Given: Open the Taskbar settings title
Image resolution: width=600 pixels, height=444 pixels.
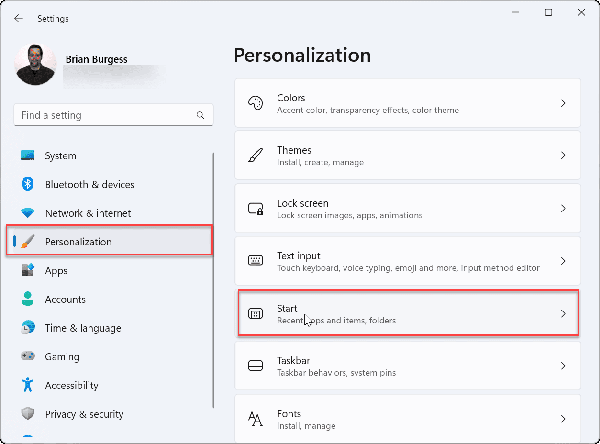Looking at the screenshot, I should (293, 361).
